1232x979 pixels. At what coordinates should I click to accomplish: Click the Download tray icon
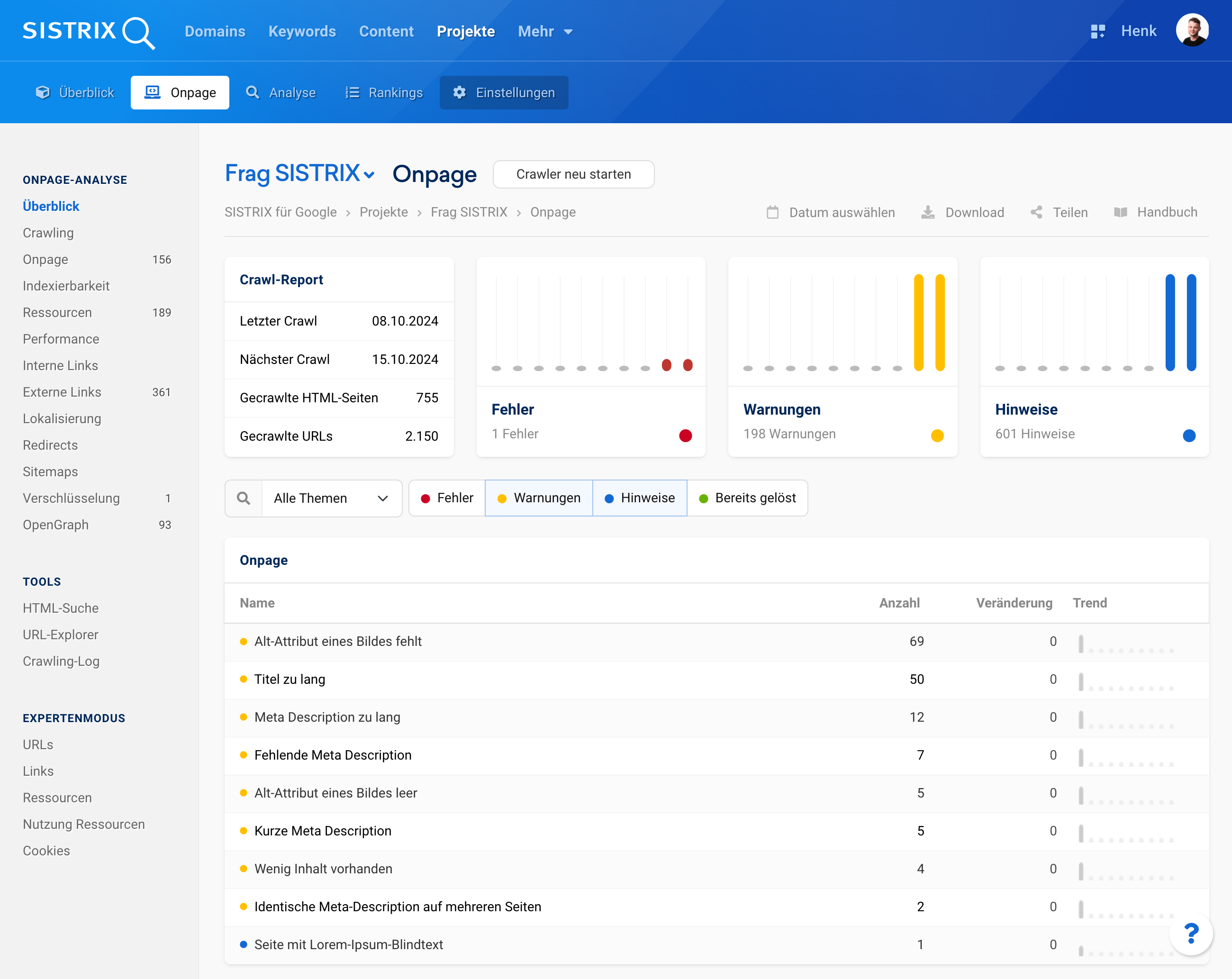(928, 213)
